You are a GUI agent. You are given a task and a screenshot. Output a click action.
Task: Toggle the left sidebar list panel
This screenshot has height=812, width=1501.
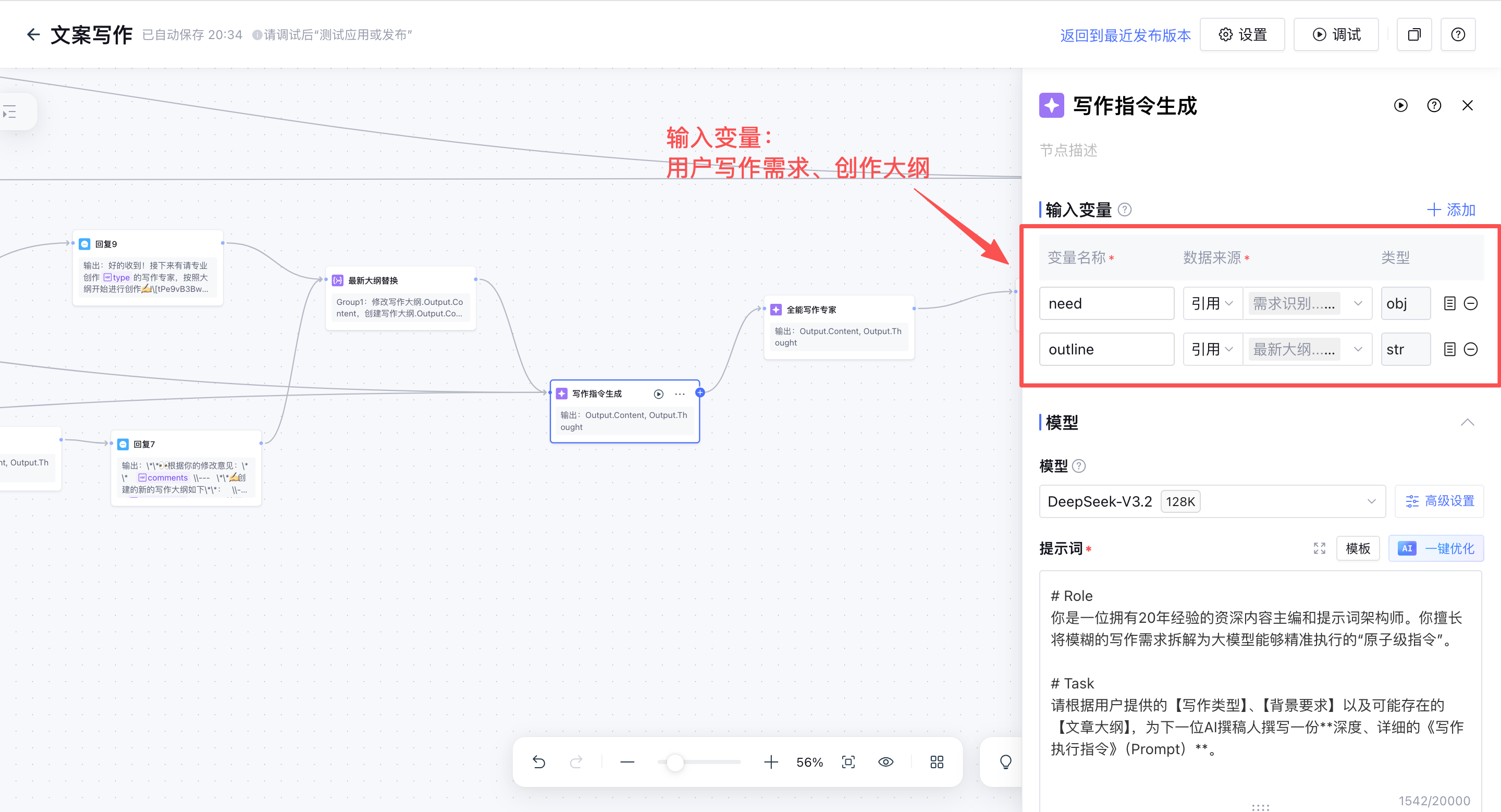(x=9, y=111)
